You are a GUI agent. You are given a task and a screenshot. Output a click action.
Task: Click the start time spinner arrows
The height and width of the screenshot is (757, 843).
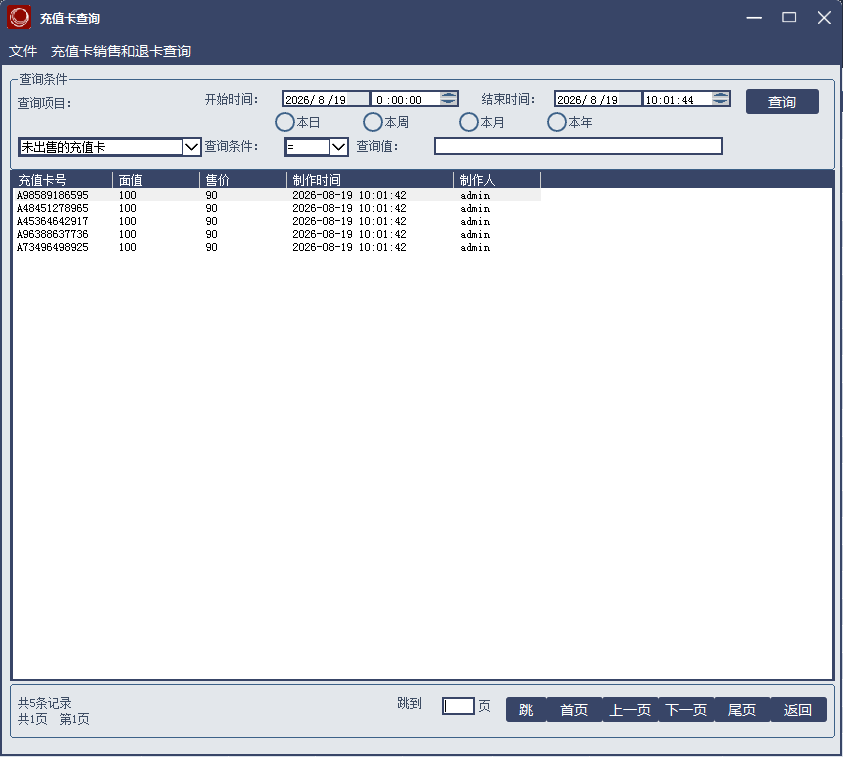pyautogui.click(x=449, y=98)
